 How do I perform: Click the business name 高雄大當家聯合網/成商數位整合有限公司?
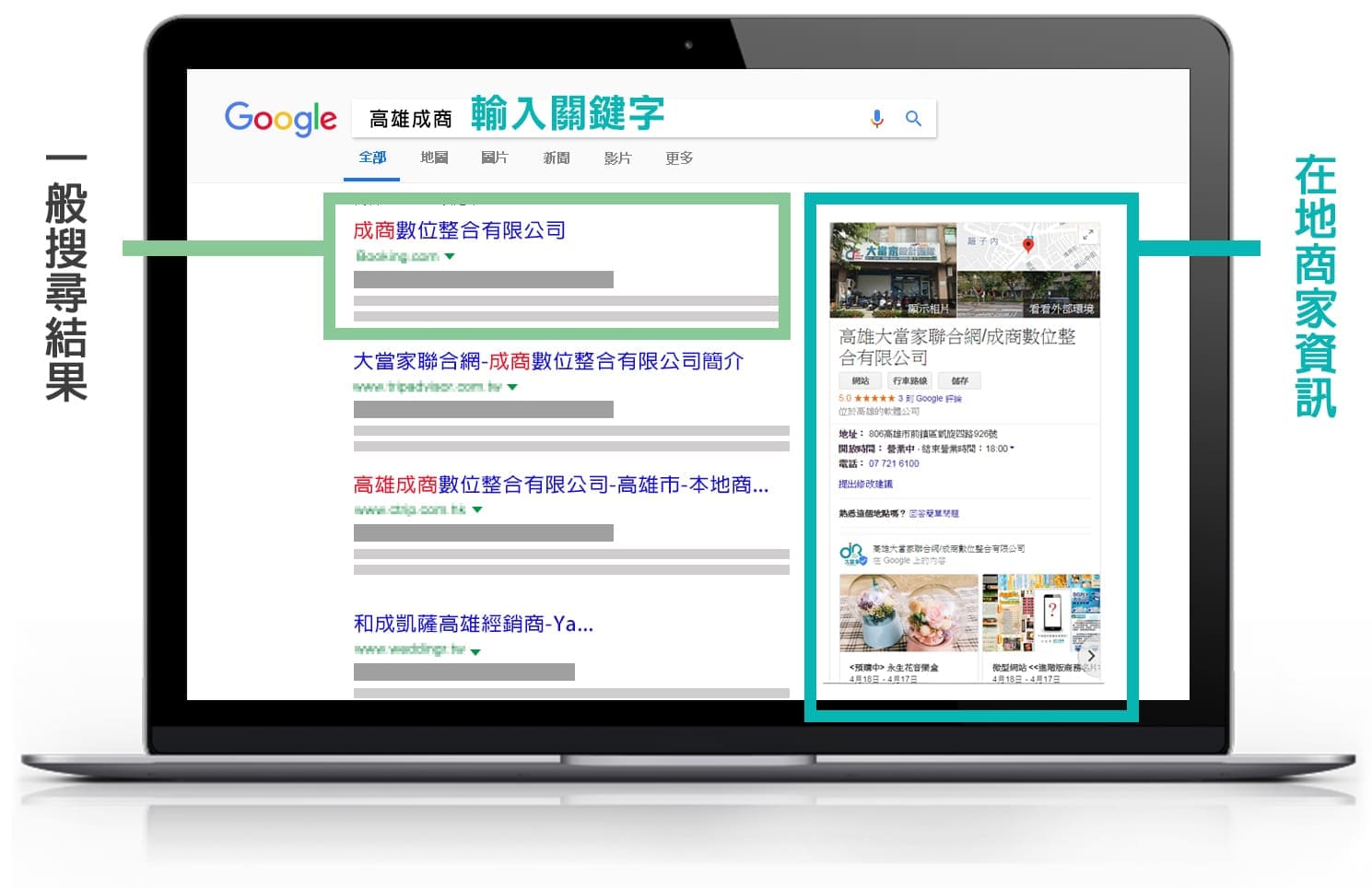click(x=957, y=347)
